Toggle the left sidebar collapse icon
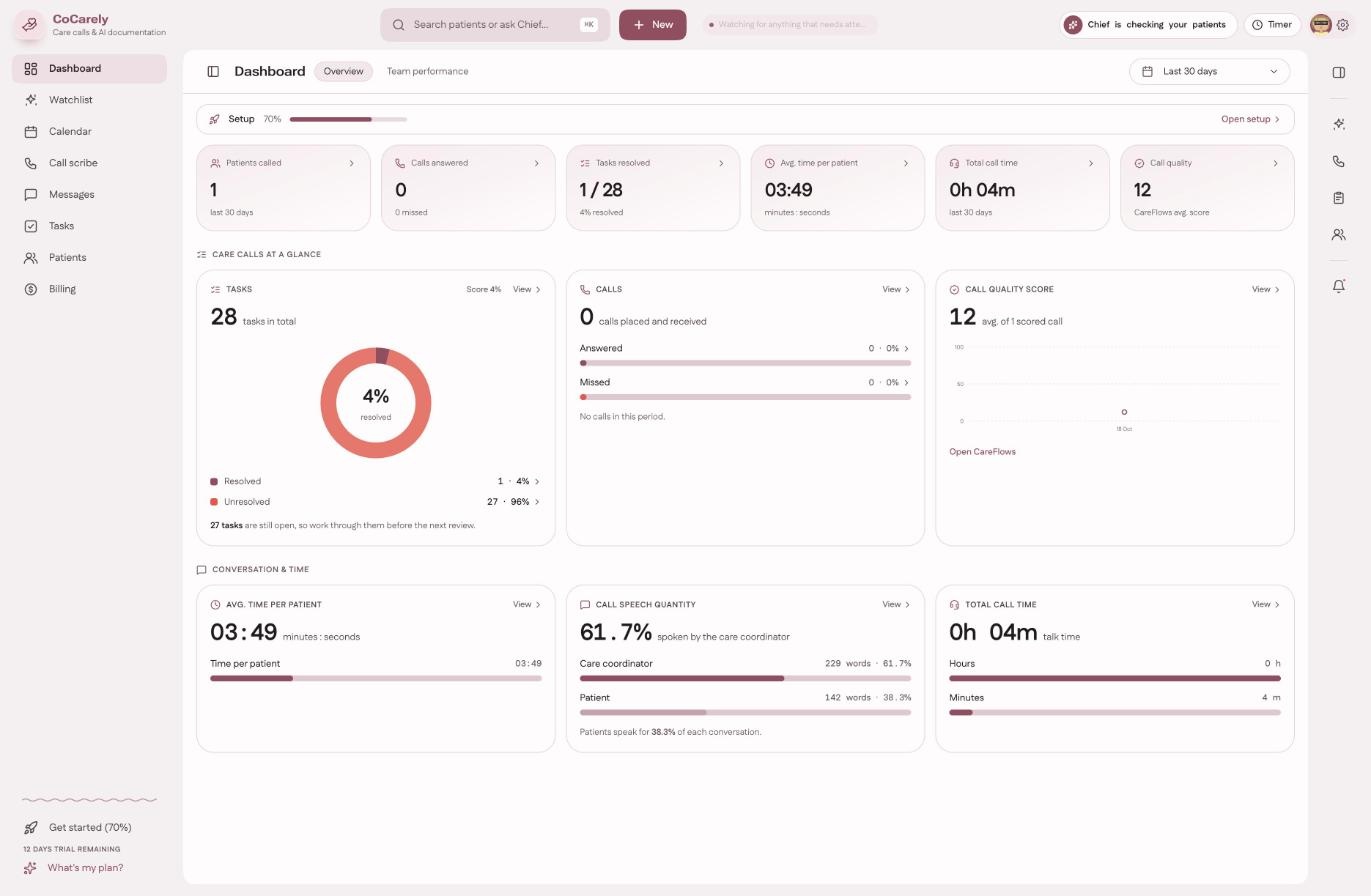Viewport: 1371px width, 896px height. tap(213, 72)
